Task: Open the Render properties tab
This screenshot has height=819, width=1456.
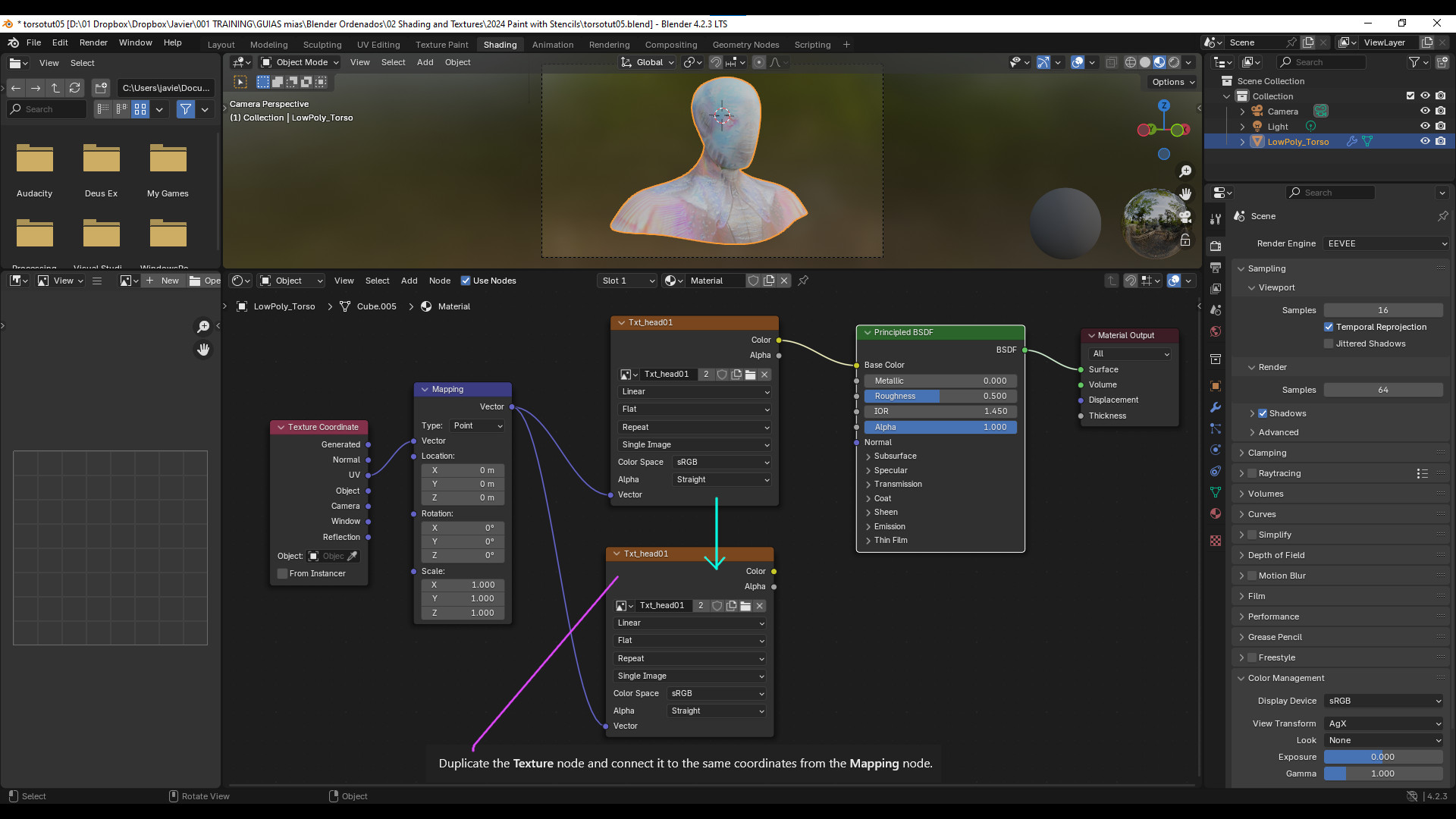Action: [x=1216, y=246]
